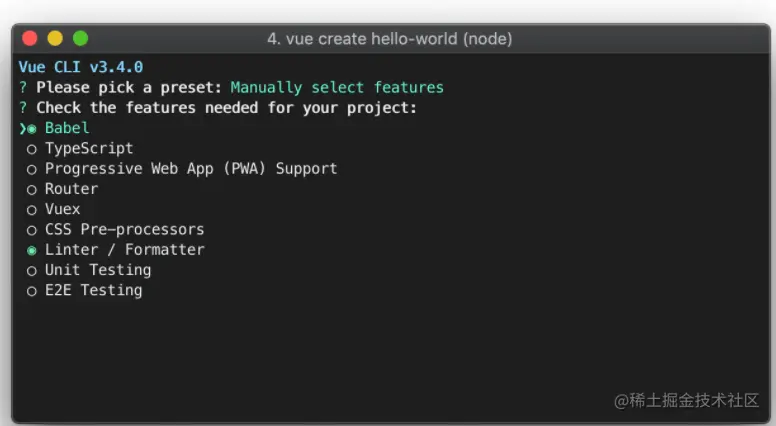
Task: Click the 'Vue CLI v3.4.0' header text
Action: pos(81,67)
